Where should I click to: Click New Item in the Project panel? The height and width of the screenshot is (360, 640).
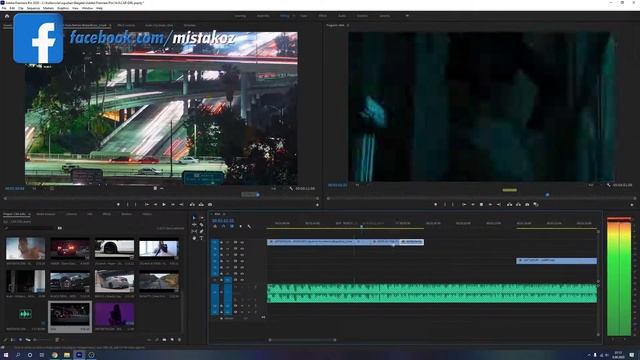[x=172, y=340]
